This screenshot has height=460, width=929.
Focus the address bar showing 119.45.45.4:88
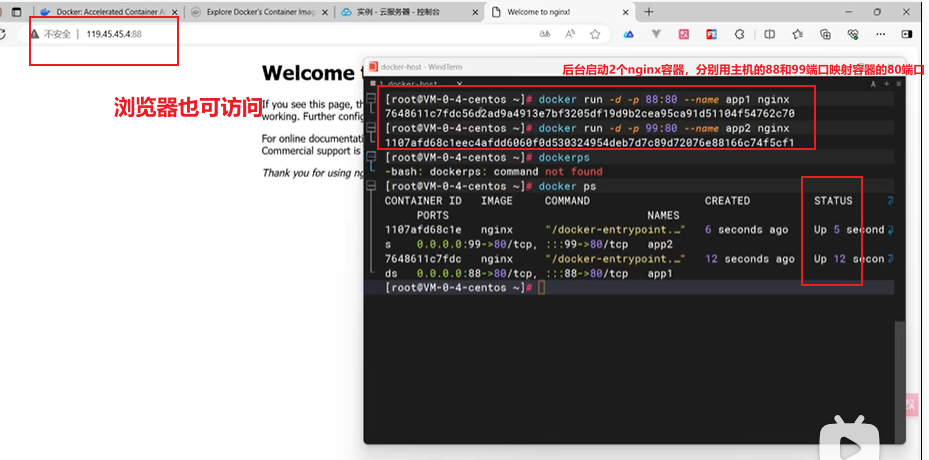[x=114, y=34]
